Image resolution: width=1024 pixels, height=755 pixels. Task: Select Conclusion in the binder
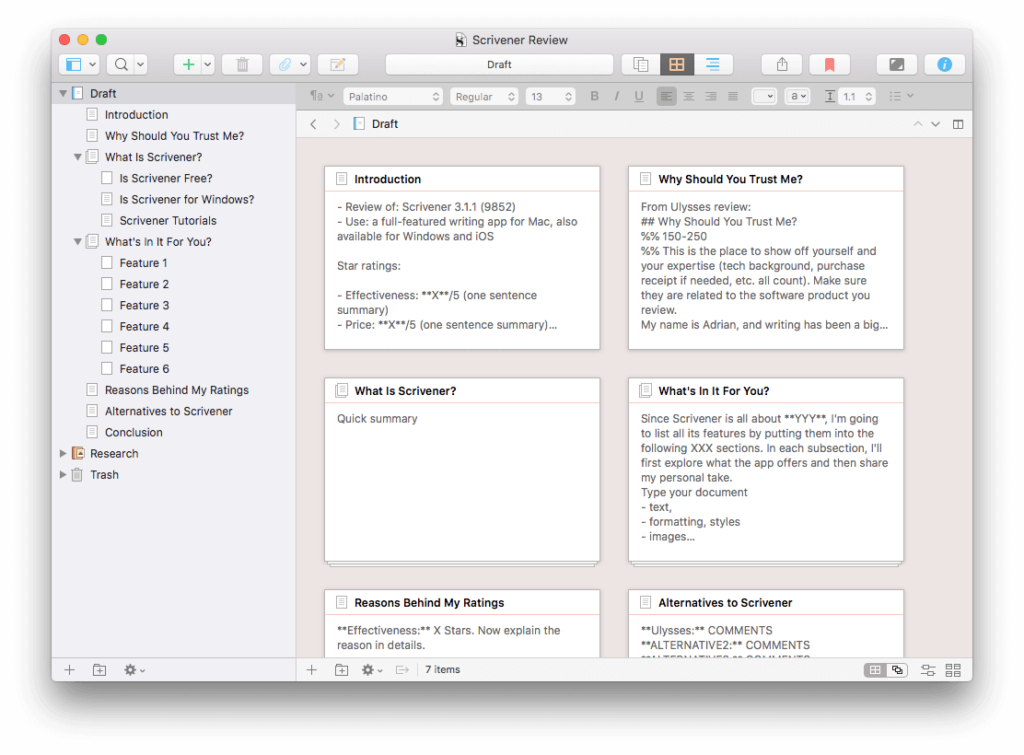(133, 432)
